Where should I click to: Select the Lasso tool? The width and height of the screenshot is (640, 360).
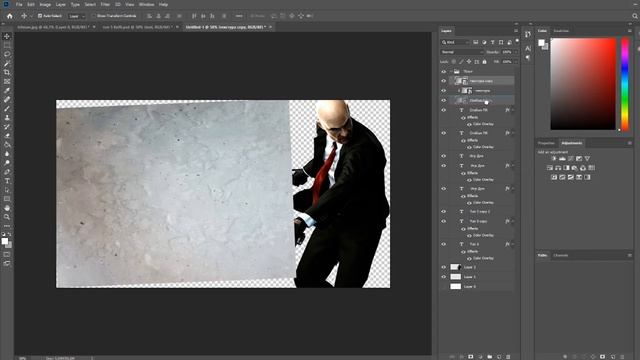tap(7, 54)
